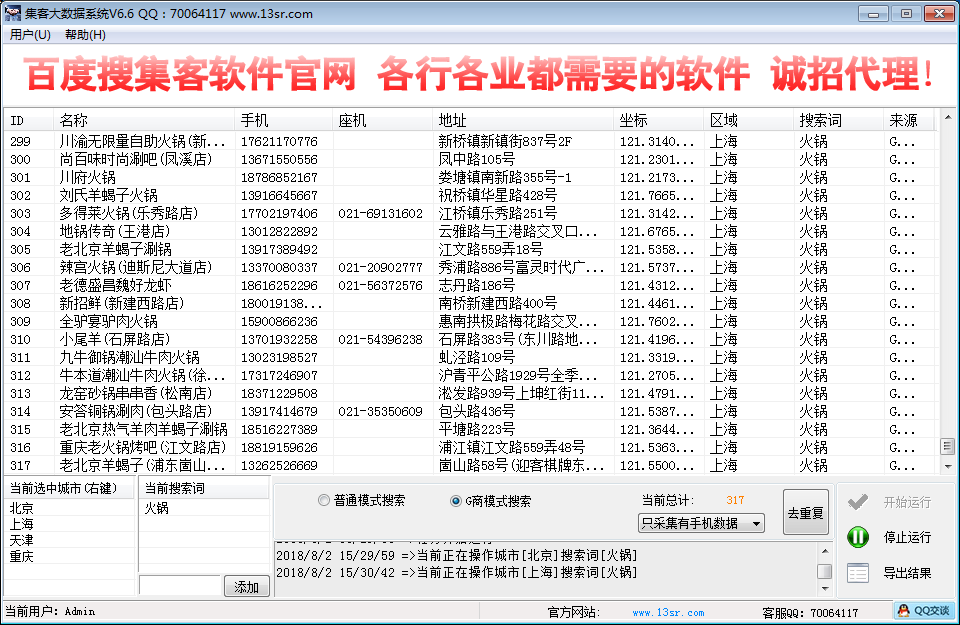Screen dimensions: 960x625
Task: Open the 帮助(H) menu
Action: [x=85, y=35]
